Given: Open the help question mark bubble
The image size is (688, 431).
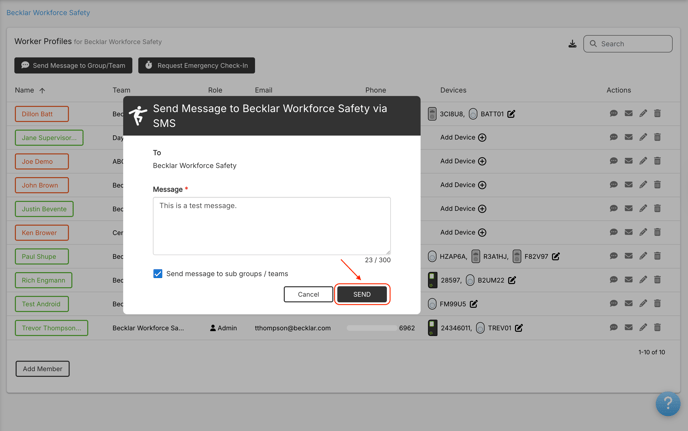Looking at the screenshot, I should 668,403.
